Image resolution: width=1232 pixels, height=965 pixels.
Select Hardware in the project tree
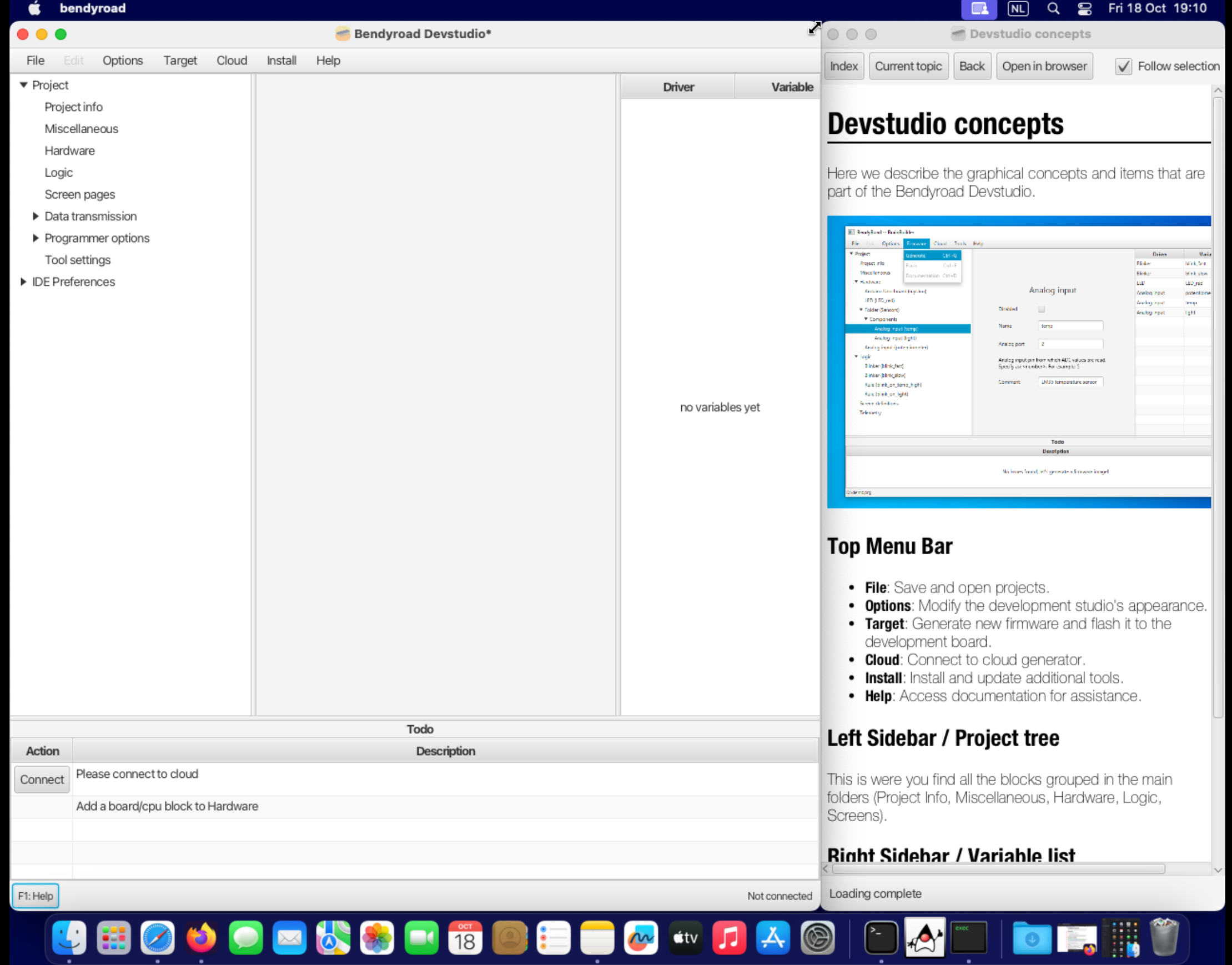click(x=70, y=151)
